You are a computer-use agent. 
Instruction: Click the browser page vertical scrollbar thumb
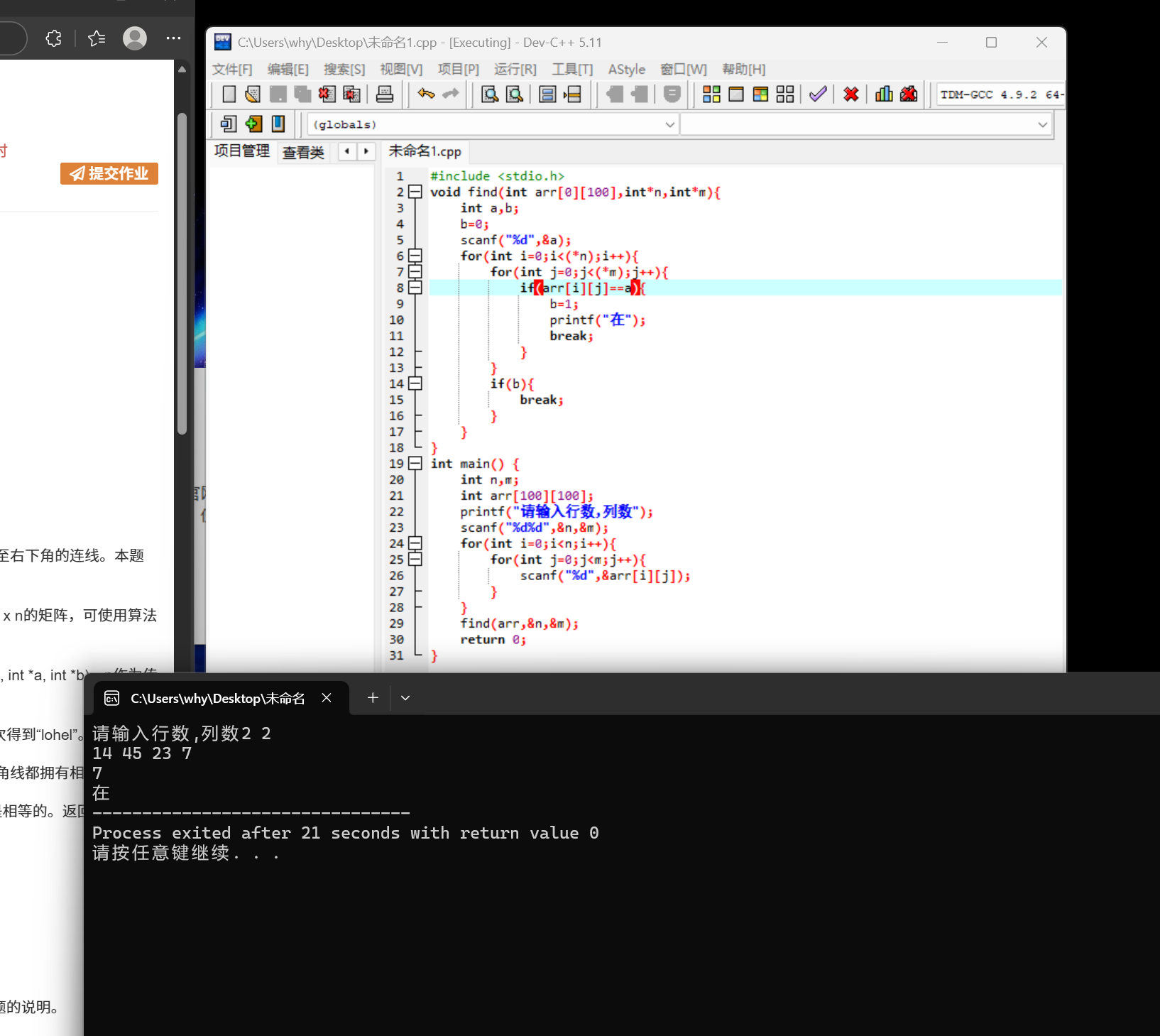(182, 273)
